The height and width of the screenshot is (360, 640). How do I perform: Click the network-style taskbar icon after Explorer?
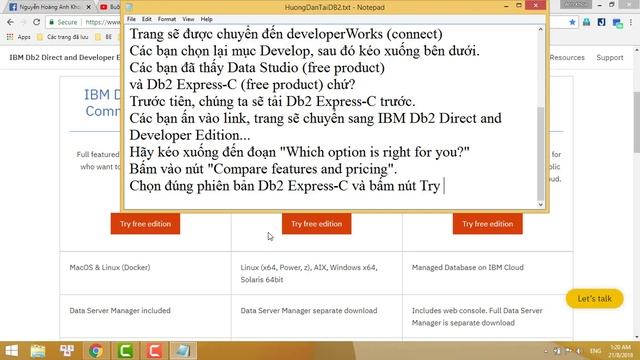point(67,351)
